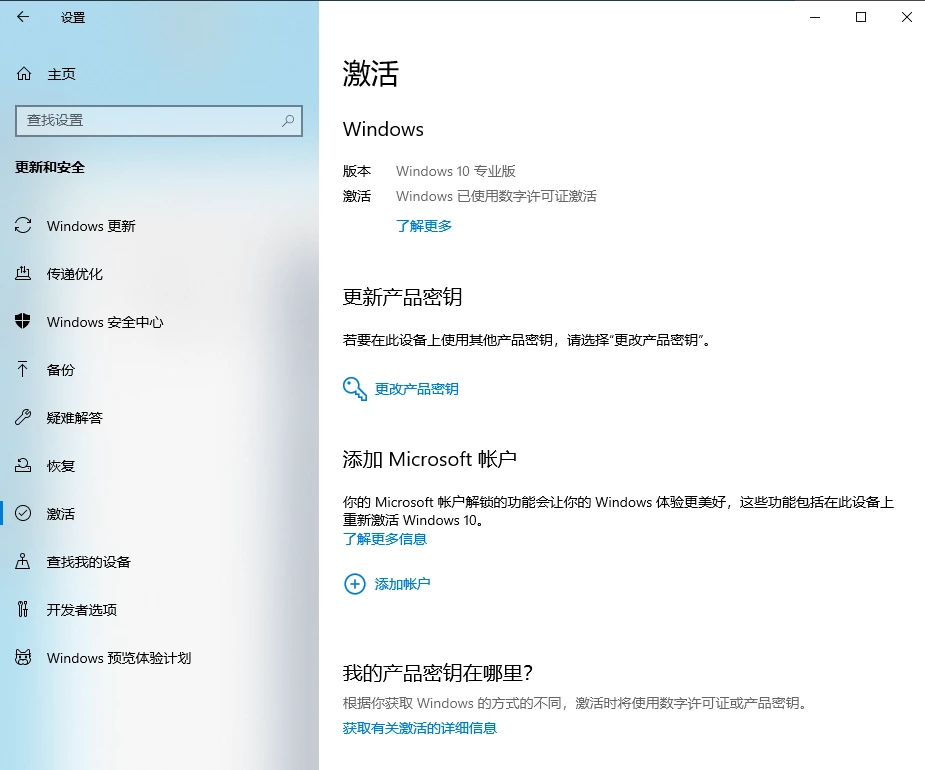Open Windows 安全中心 shield icon
This screenshot has height=770, width=925.
(22, 321)
